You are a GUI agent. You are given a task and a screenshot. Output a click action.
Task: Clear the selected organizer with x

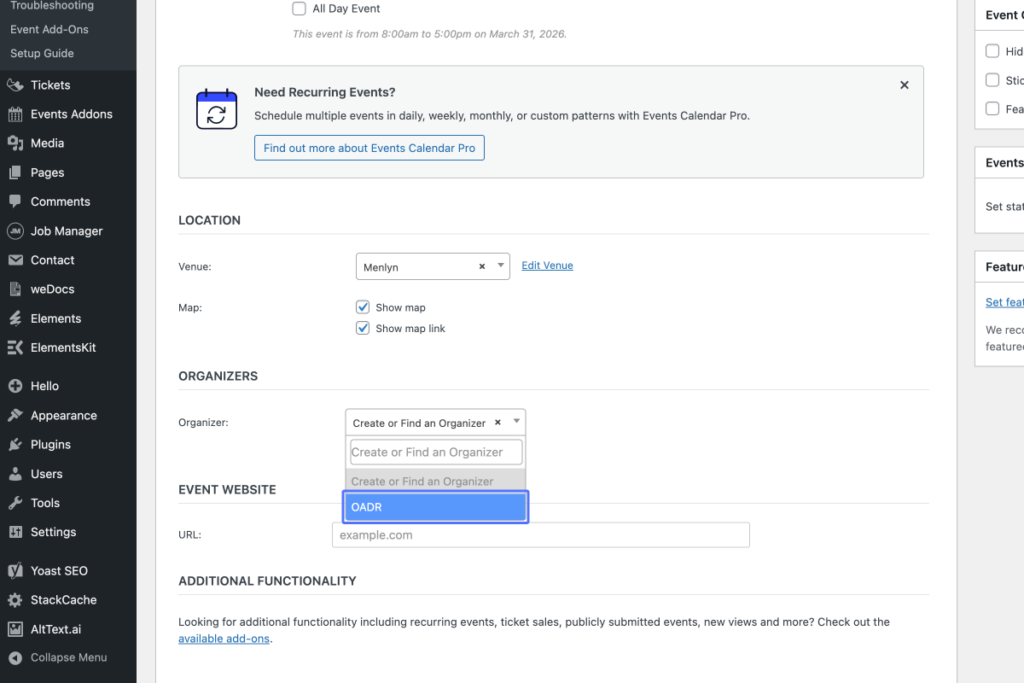(x=498, y=422)
